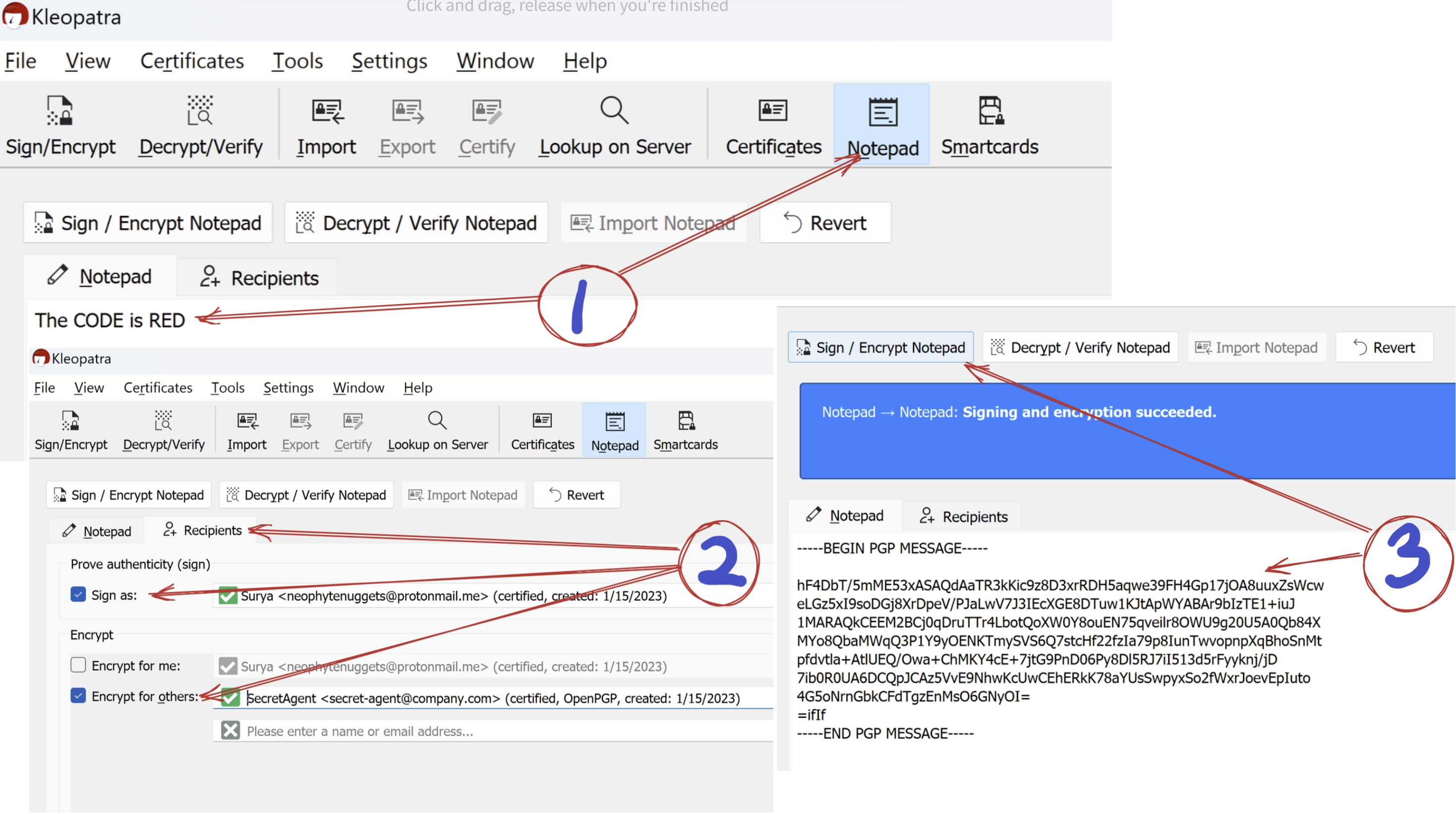The image size is (1456, 814).
Task: Click Decrypt/Verify icon in lower Kleopatra toolbar
Action: click(164, 421)
